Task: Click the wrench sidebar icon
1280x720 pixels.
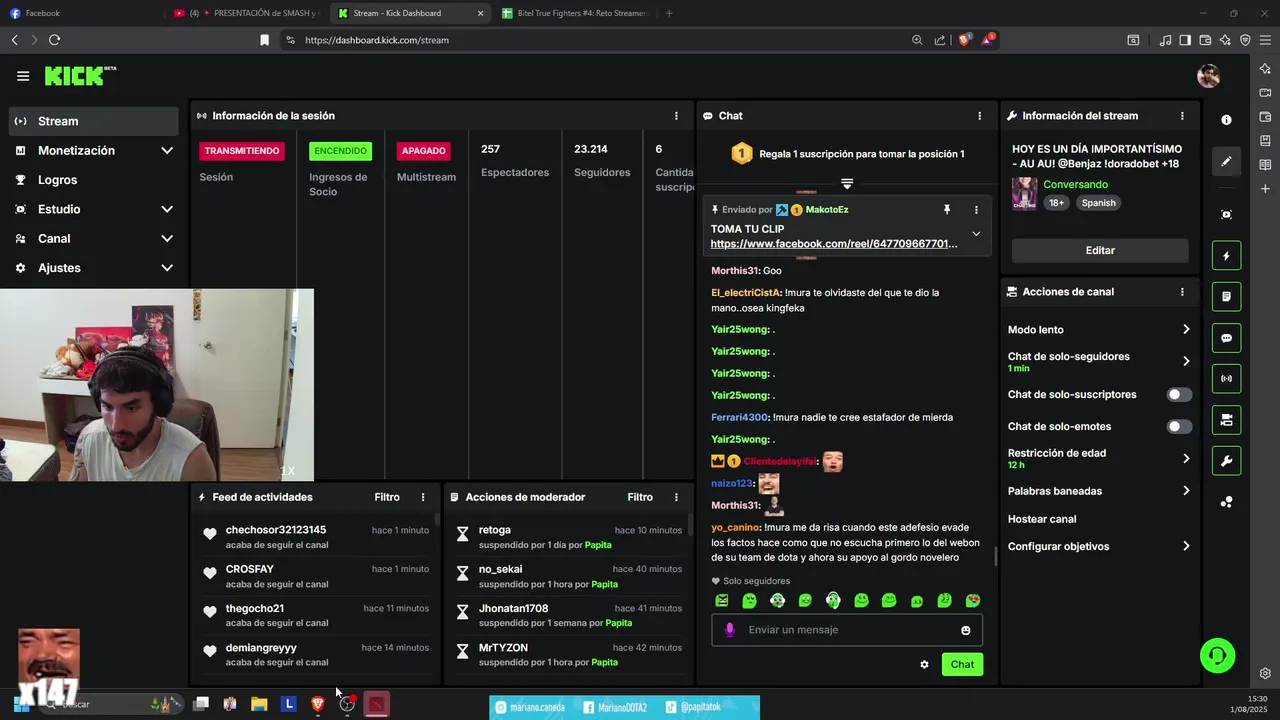Action: click(x=1227, y=461)
